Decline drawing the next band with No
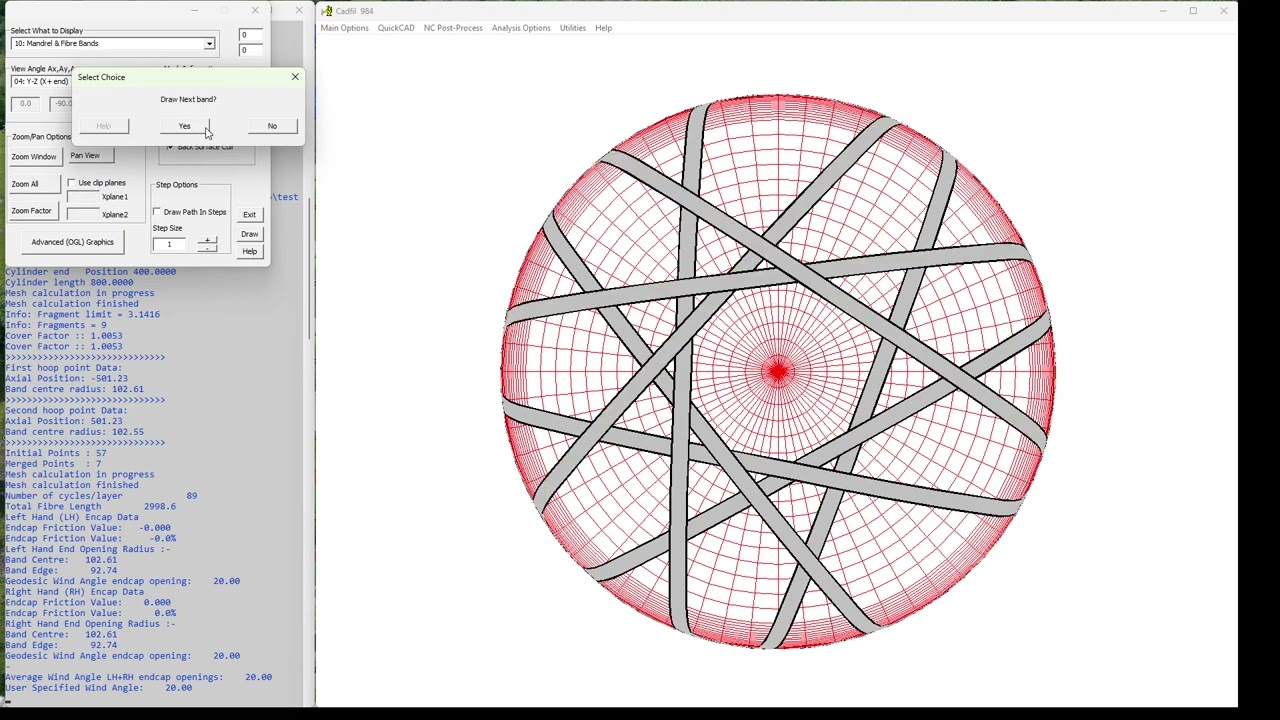 (272, 126)
